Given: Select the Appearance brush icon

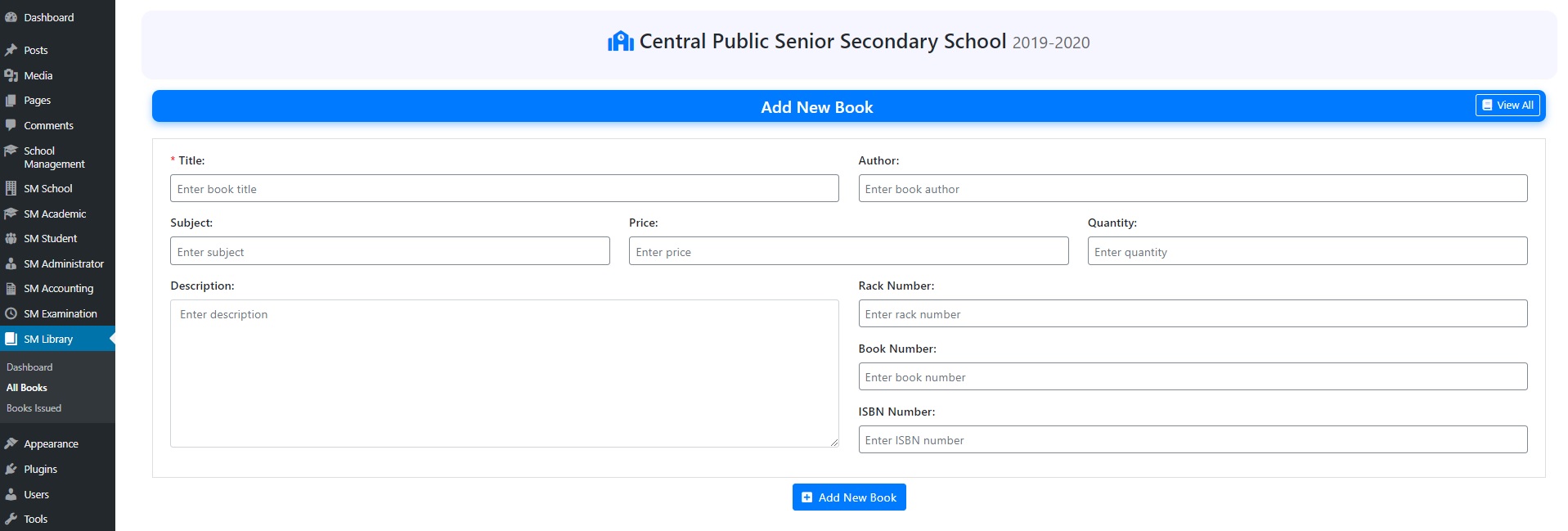Looking at the screenshot, I should [11, 443].
